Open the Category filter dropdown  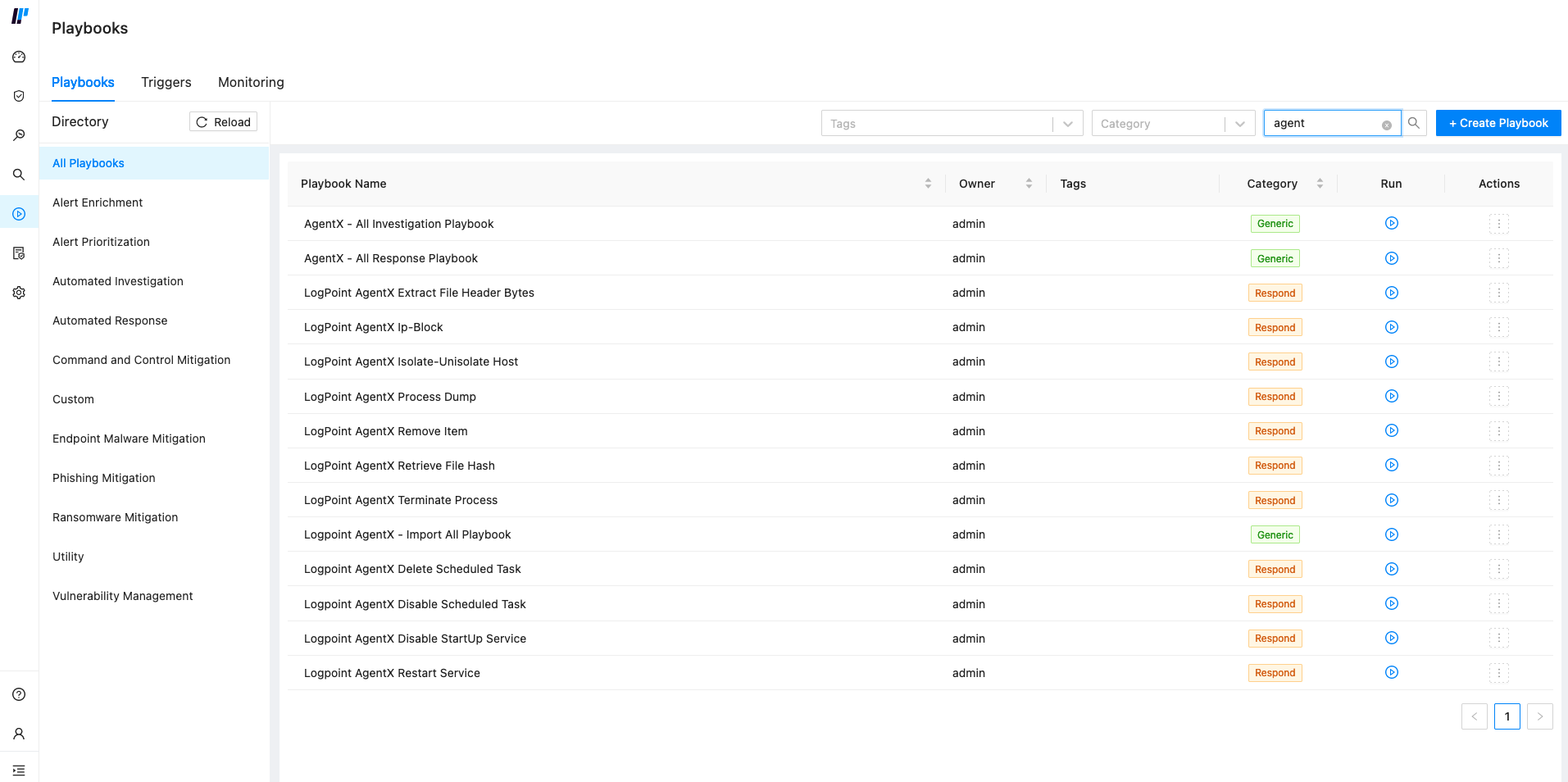coord(1172,124)
